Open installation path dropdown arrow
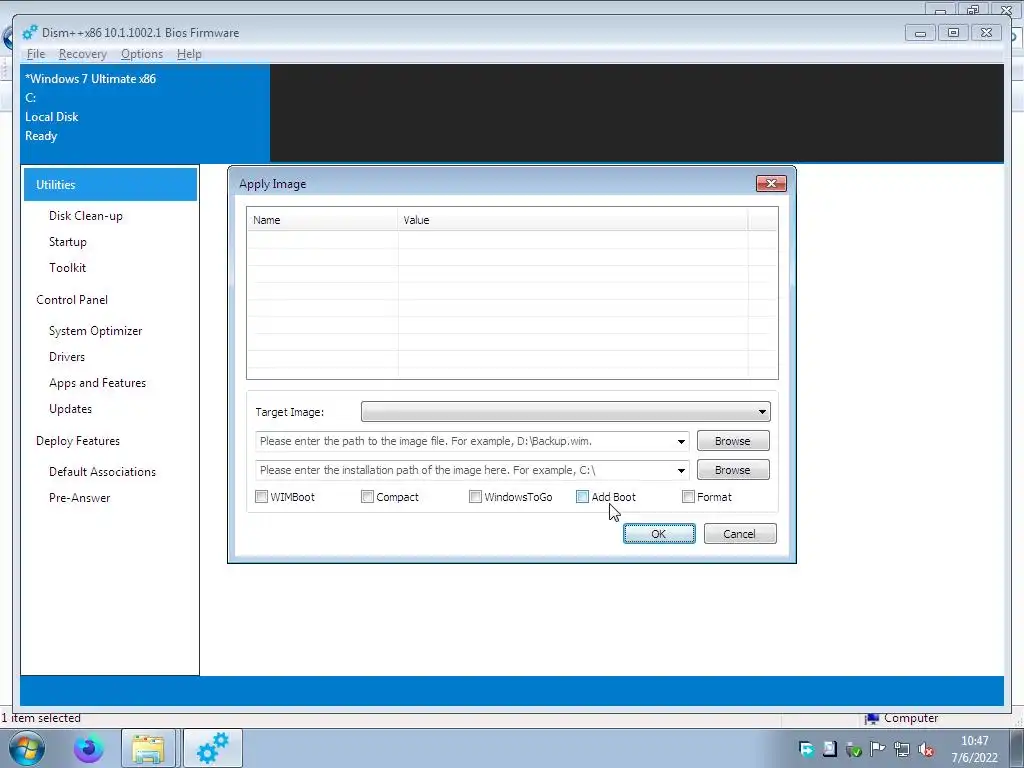The width and height of the screenshot is (1024, 768). [681, 470]
